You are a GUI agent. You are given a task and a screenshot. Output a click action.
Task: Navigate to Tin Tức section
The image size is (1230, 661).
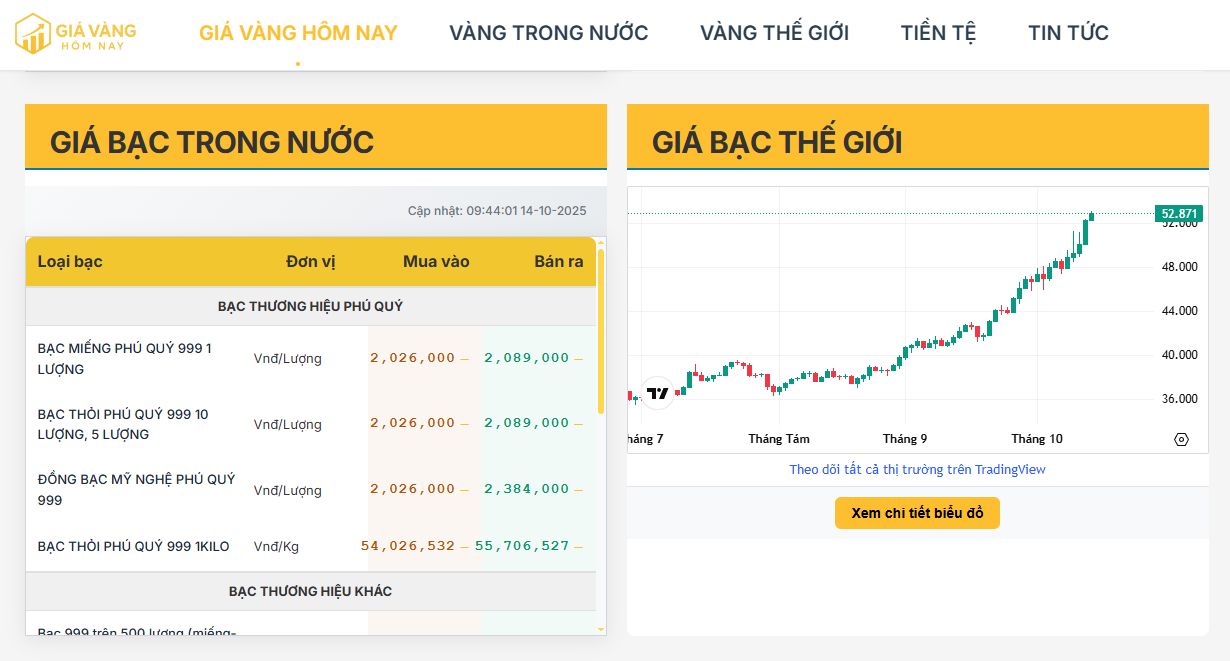(1068, 33)
